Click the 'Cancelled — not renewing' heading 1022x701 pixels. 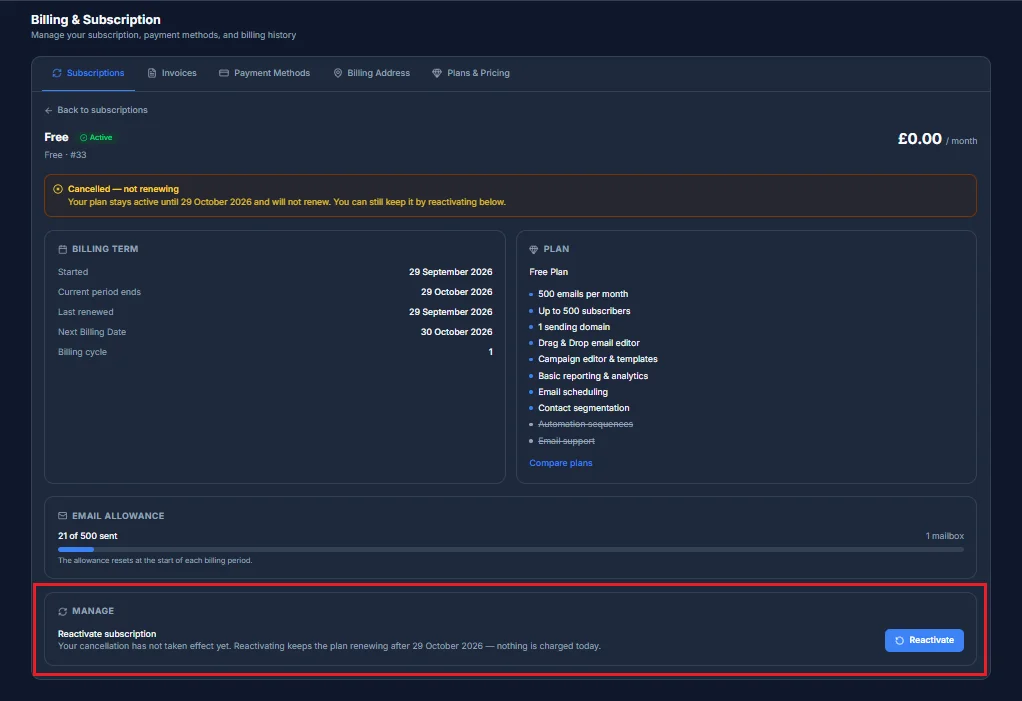coord(123,189)
